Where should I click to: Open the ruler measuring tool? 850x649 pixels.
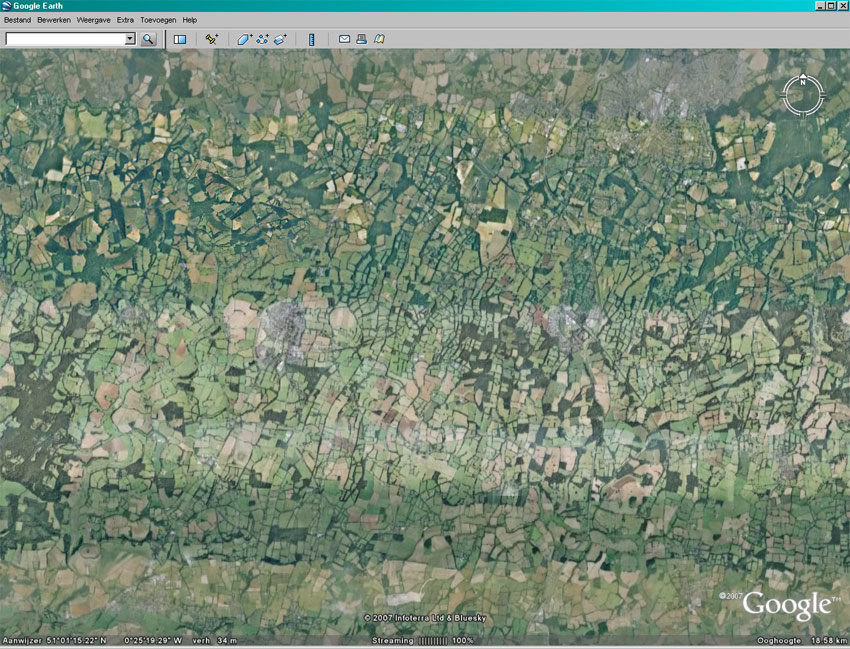pos(312,39)
